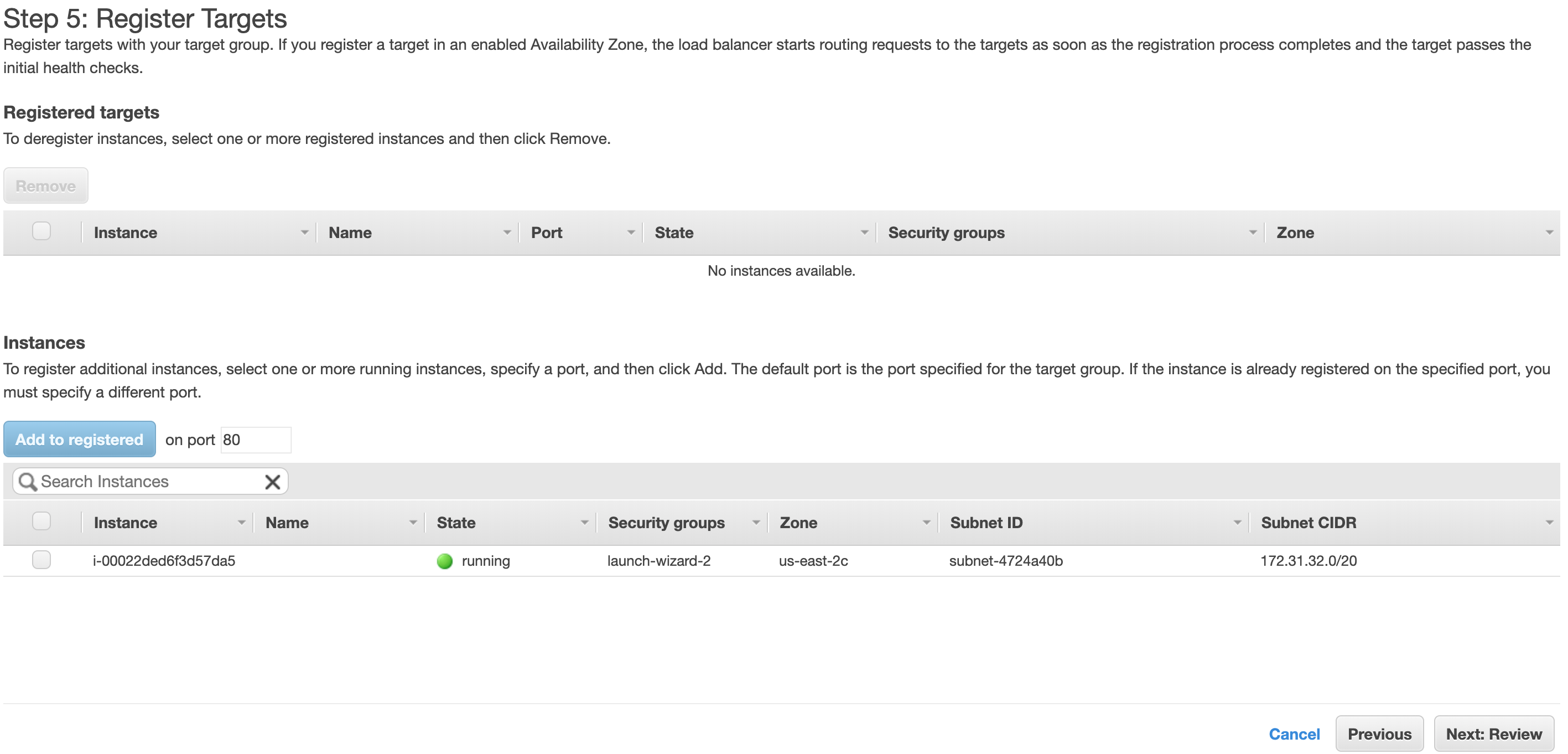Click the search magnifier icon

(28, 482)
